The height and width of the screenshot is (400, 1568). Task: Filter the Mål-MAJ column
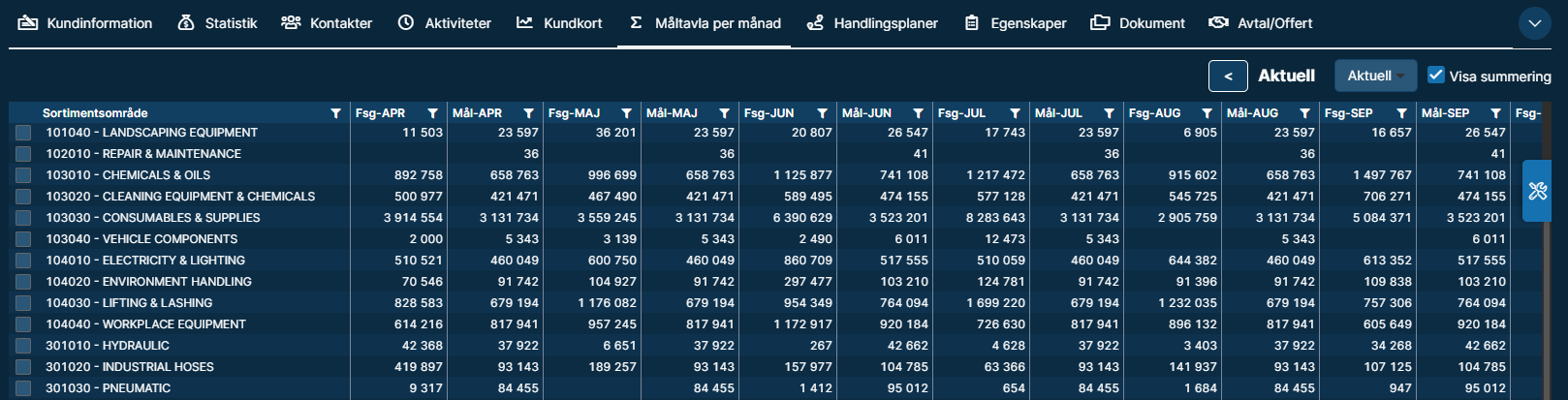[x=724, y=113]
